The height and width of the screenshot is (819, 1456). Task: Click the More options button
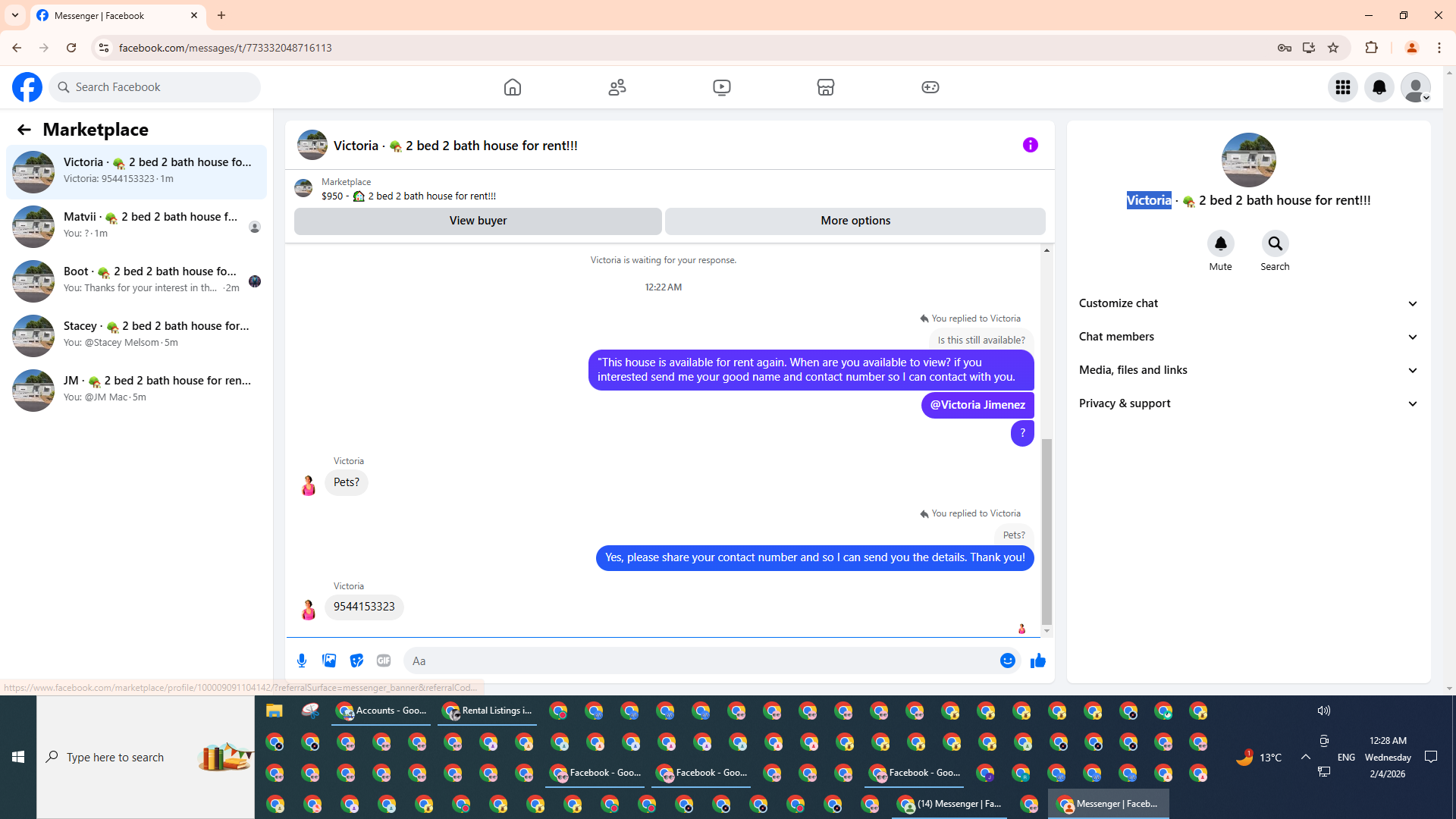[x=855, y=221]
